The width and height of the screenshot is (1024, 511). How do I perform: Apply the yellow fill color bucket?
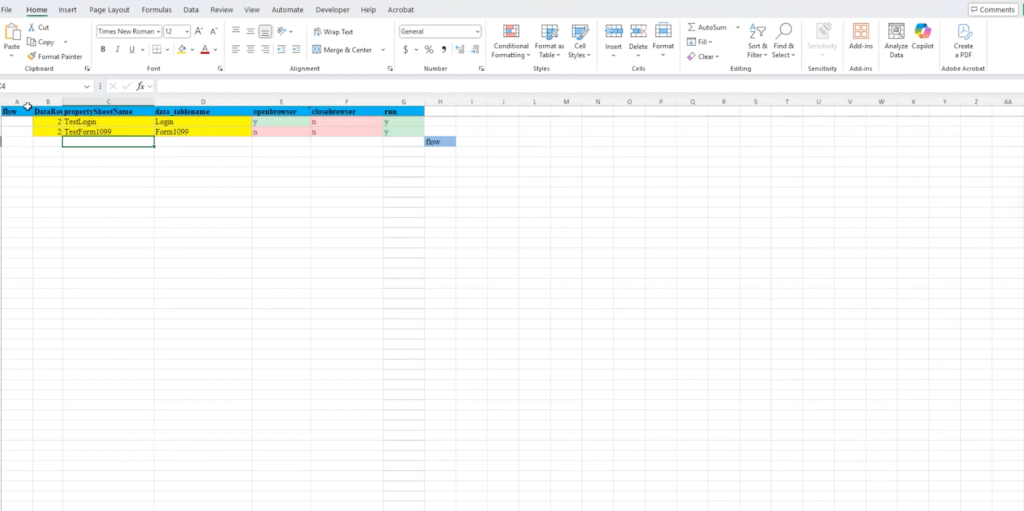click(x=182, y=49)
